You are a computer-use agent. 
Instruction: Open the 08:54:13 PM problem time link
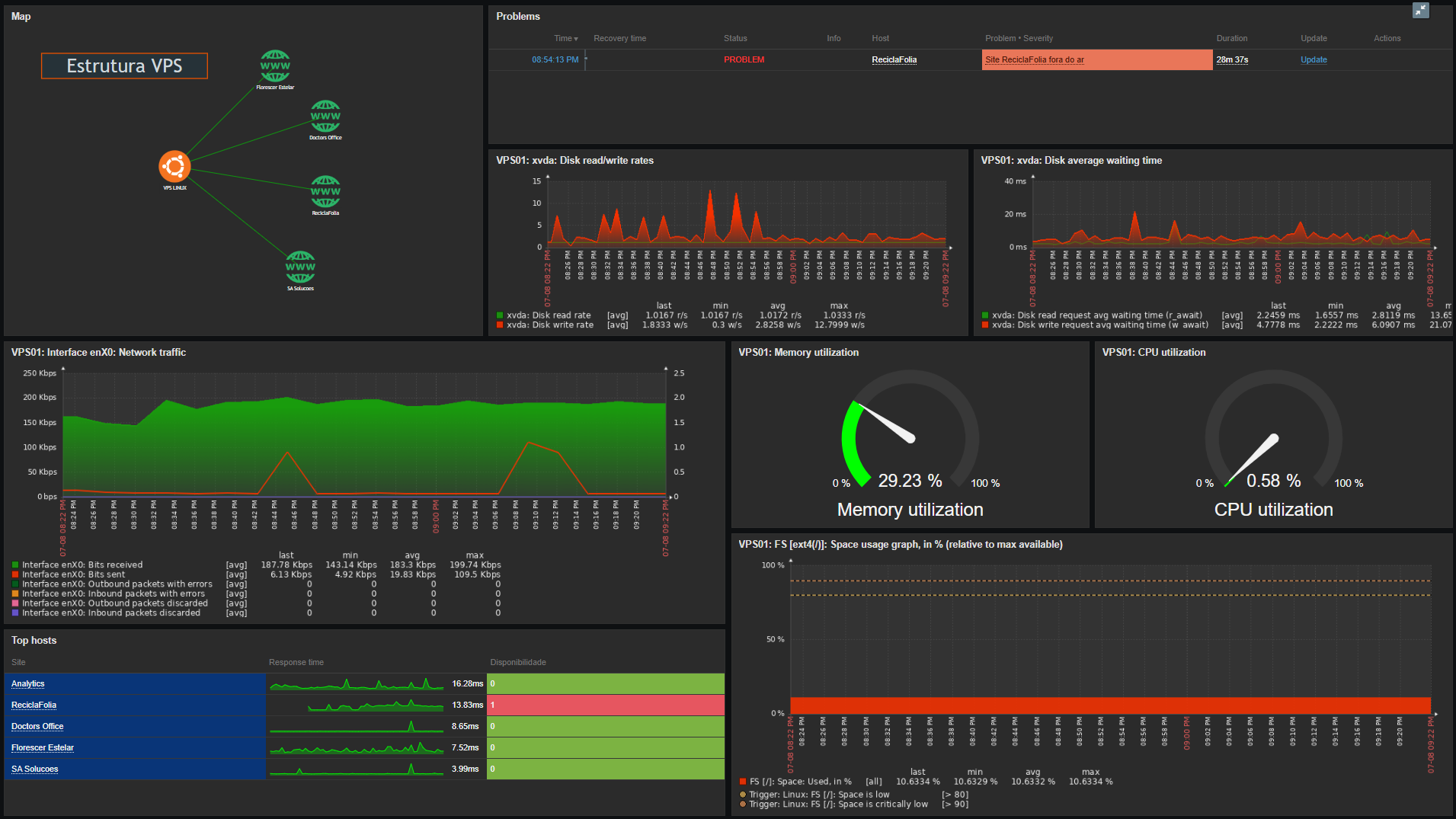(555, 59)
